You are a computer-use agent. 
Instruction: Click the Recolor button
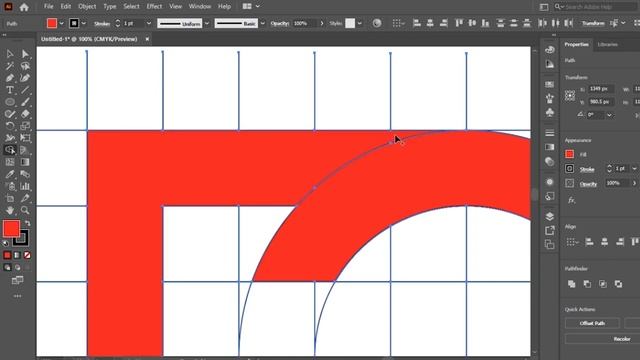tap(622, 339)
